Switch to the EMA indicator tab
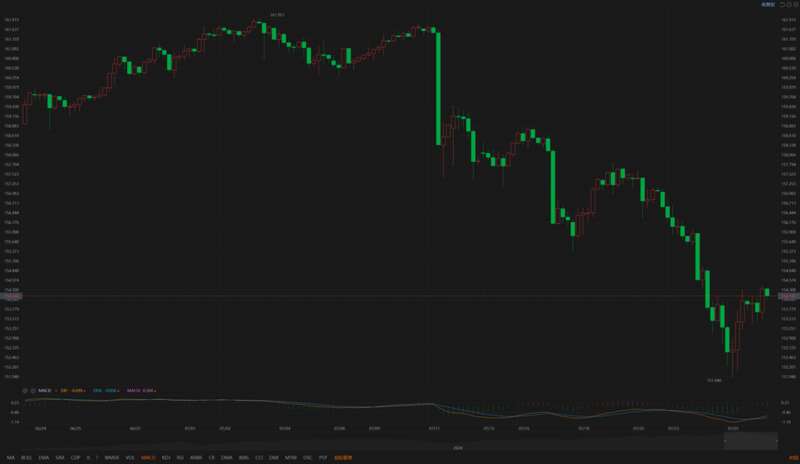800x464 pixels. (44, 458)
